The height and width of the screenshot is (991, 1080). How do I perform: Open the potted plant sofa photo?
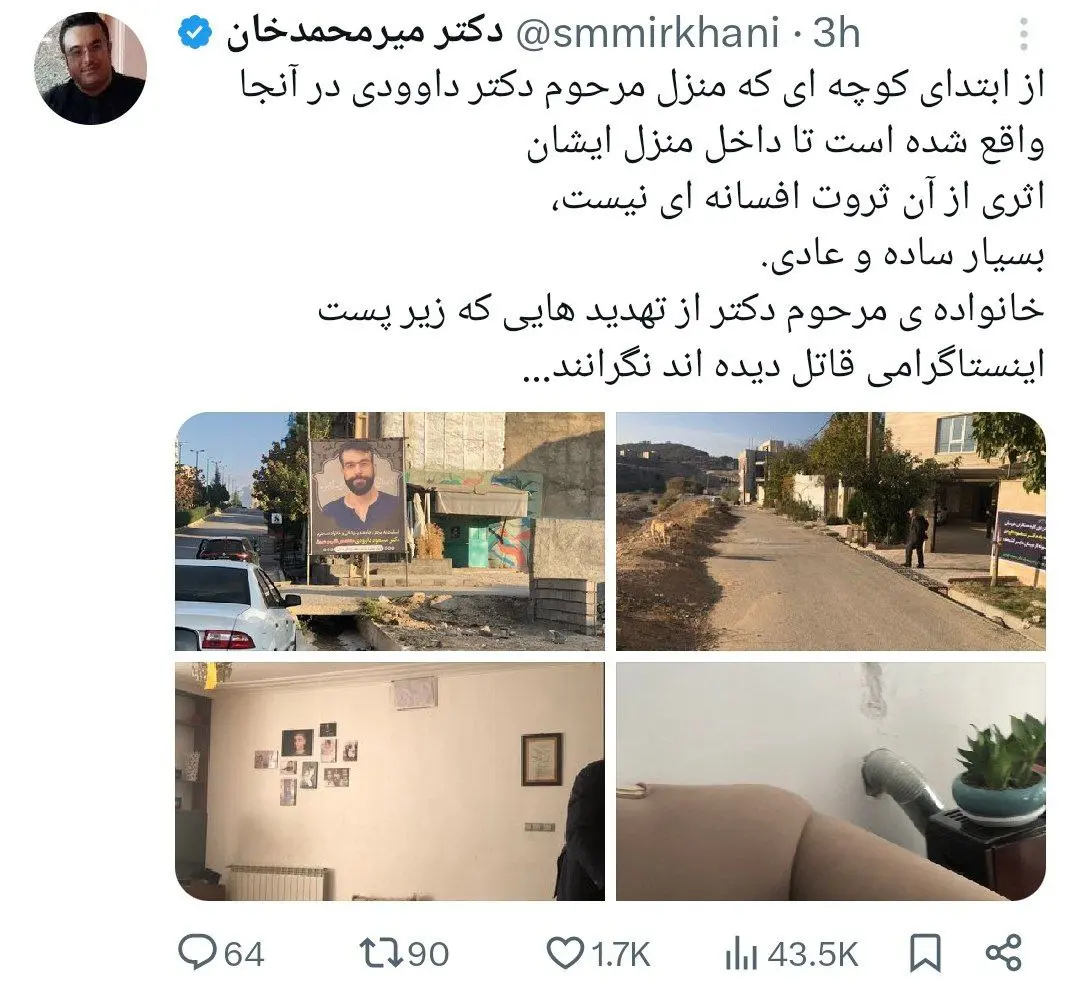tap(831, 781)
